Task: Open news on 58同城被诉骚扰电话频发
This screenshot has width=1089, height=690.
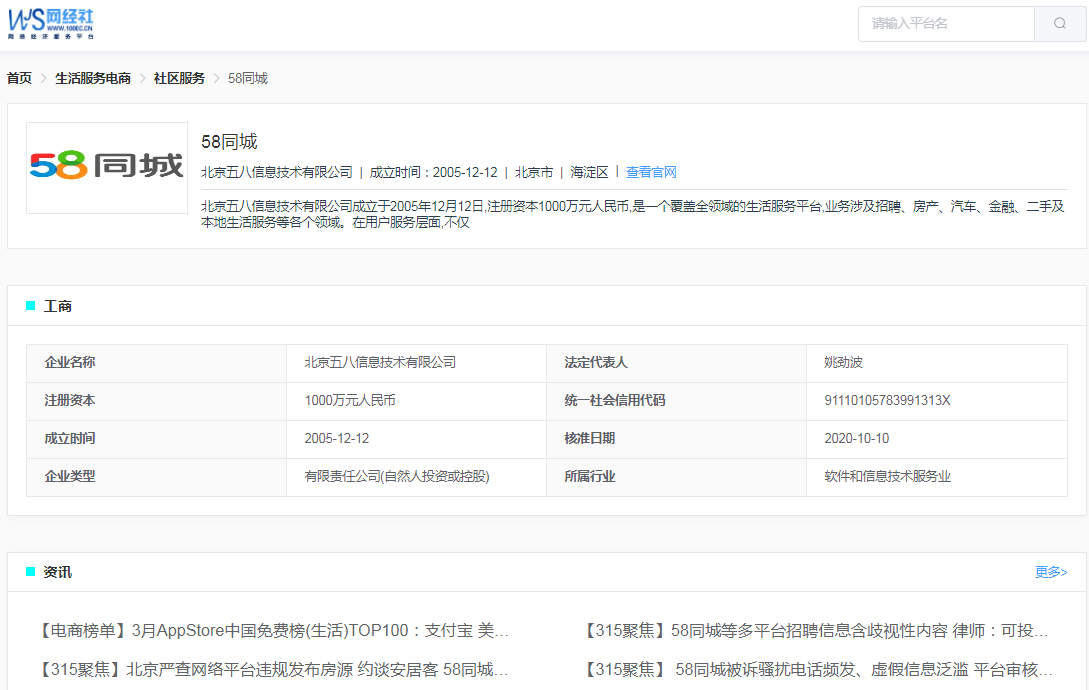Action: point(817,669)
